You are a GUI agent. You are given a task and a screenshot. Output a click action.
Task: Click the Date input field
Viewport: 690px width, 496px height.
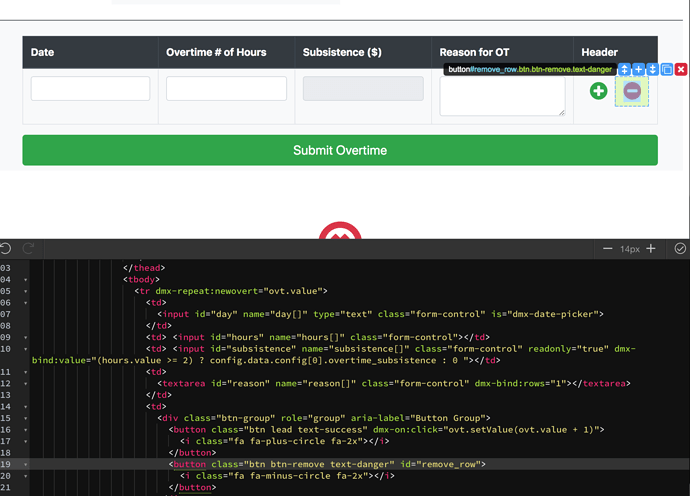90,88
